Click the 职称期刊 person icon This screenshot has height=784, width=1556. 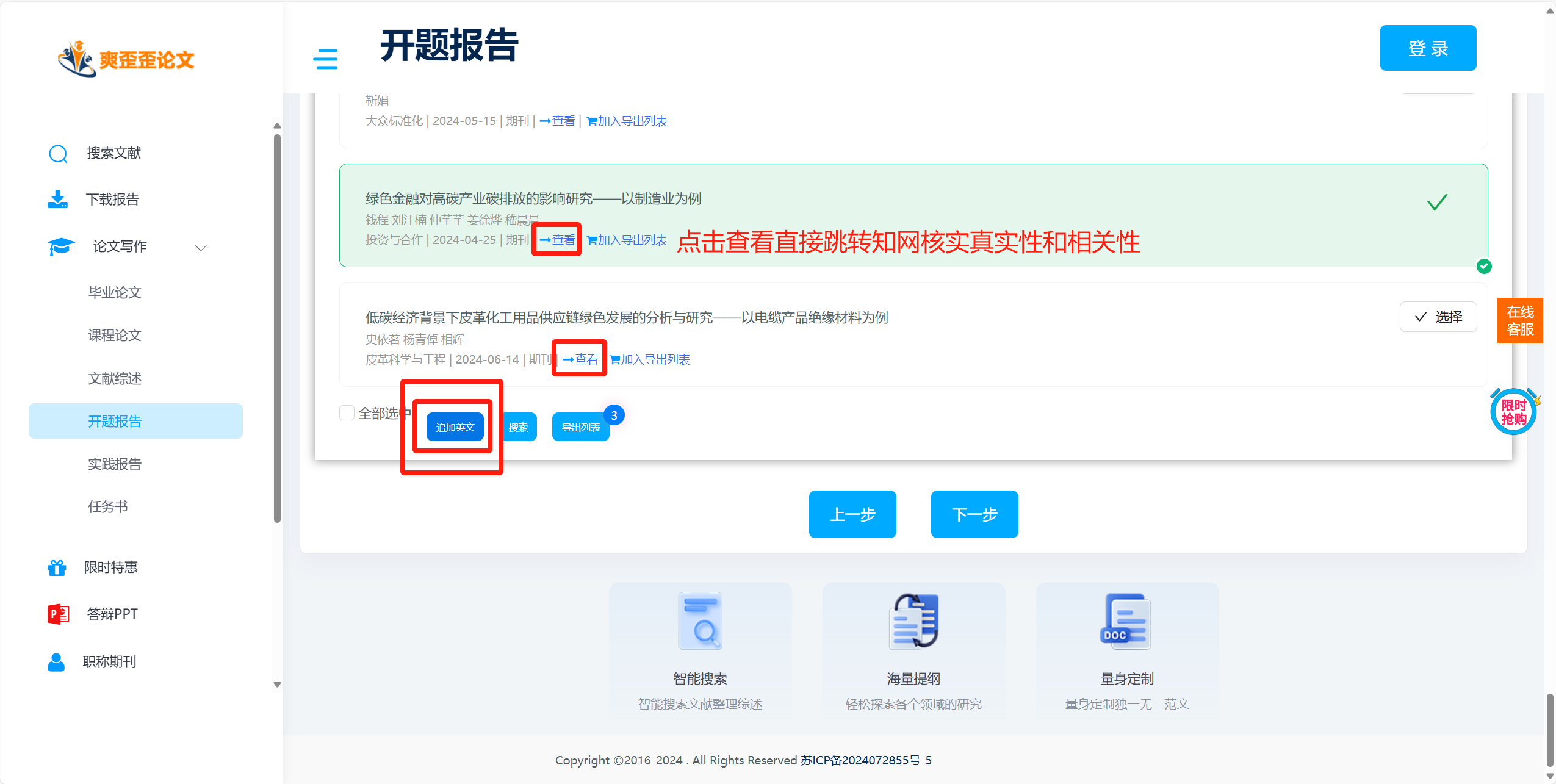point(56,662)
